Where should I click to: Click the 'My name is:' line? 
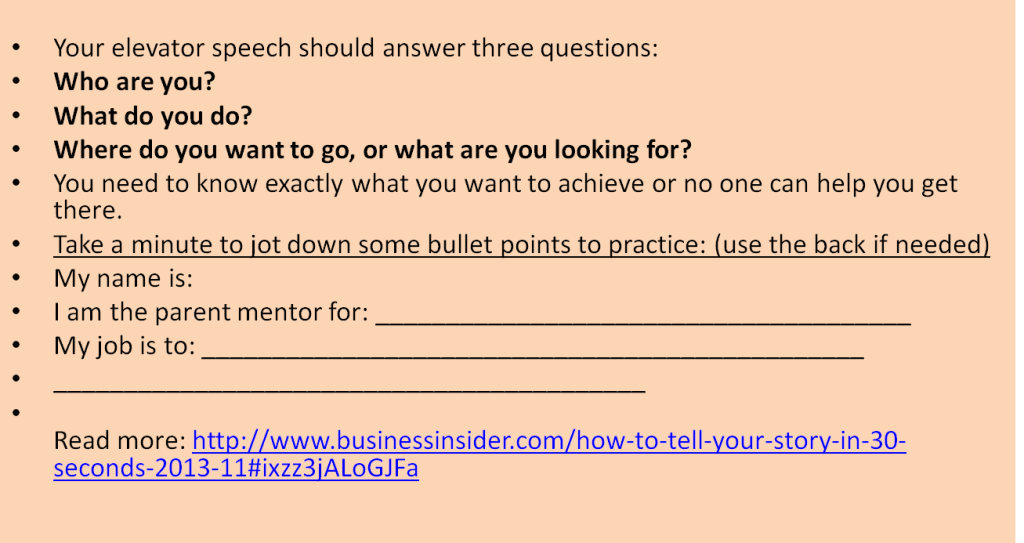[x=123, y=278]
